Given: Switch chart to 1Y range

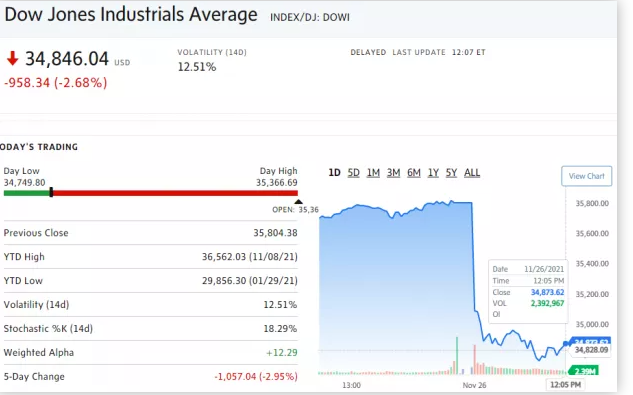Looking at the screenshot, I should pyautogui.click(x=433, y=173).
